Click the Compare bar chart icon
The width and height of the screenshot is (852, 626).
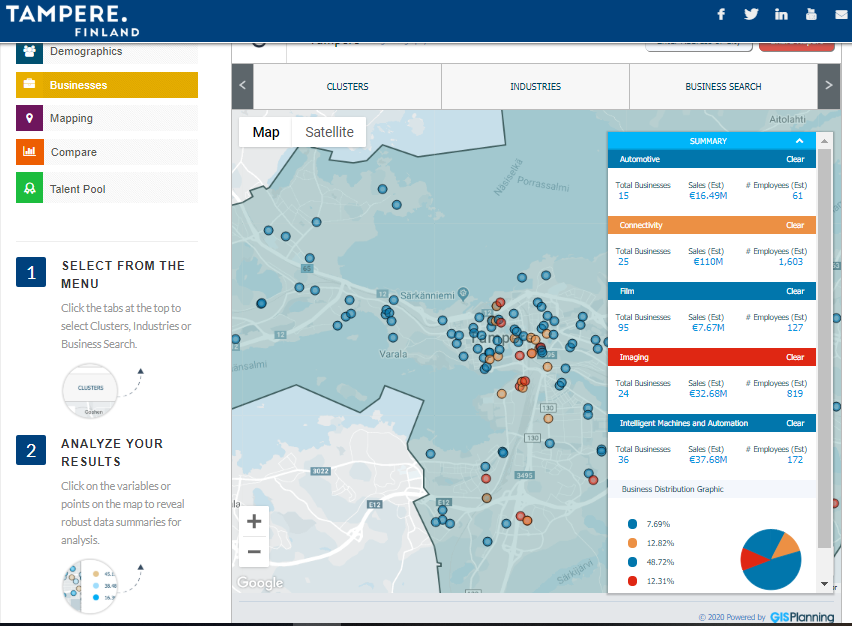(x=29, y=152)
